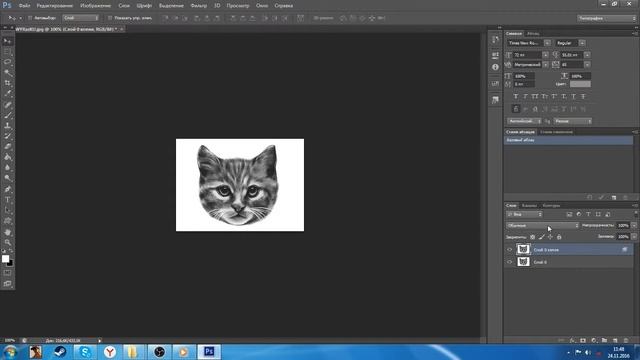Open layer styles fx menu
Viewport: 640px width, 360px height.
coord(572,340)
